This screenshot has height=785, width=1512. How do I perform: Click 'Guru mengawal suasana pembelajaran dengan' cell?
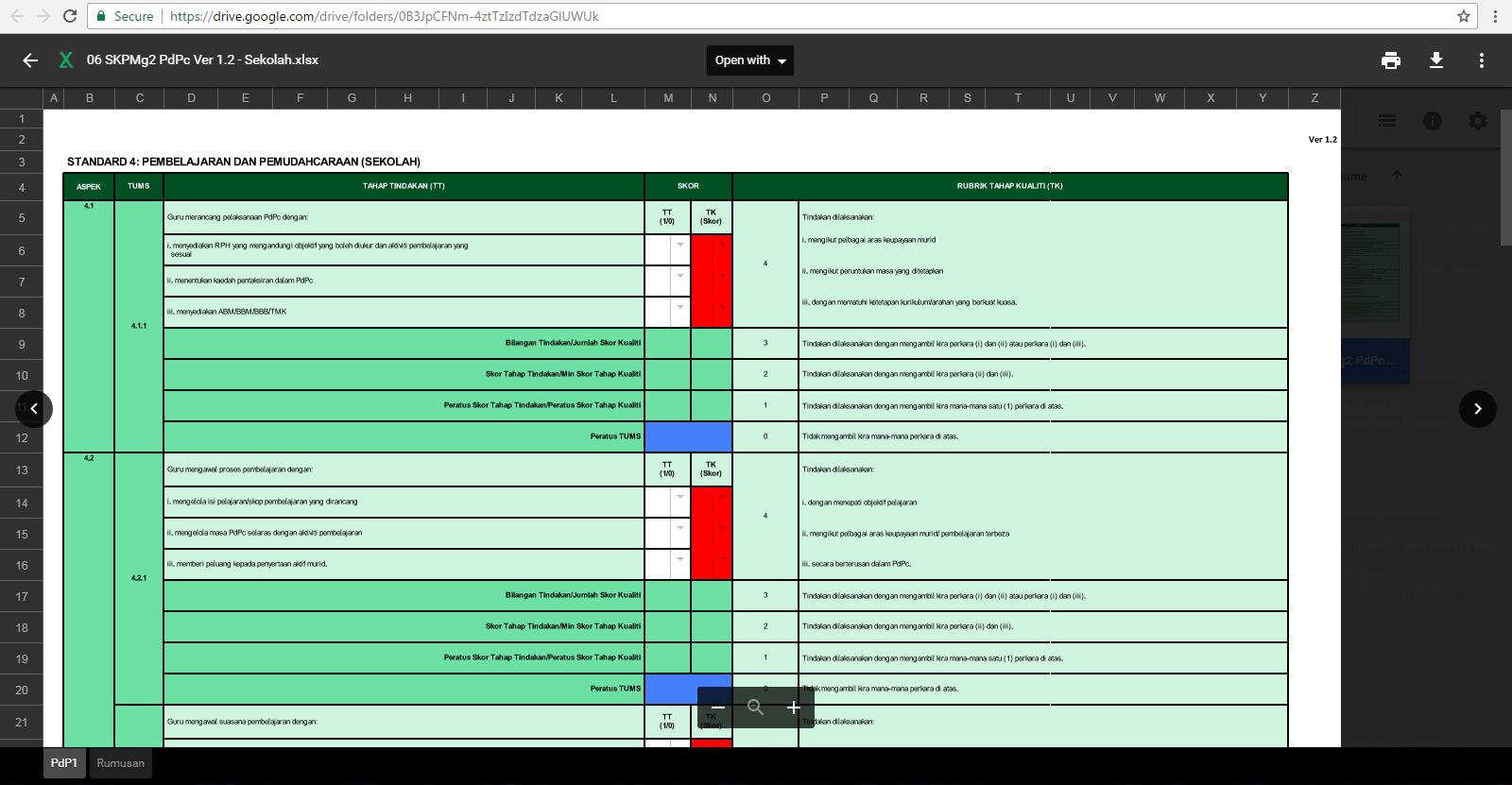(404, 722)
